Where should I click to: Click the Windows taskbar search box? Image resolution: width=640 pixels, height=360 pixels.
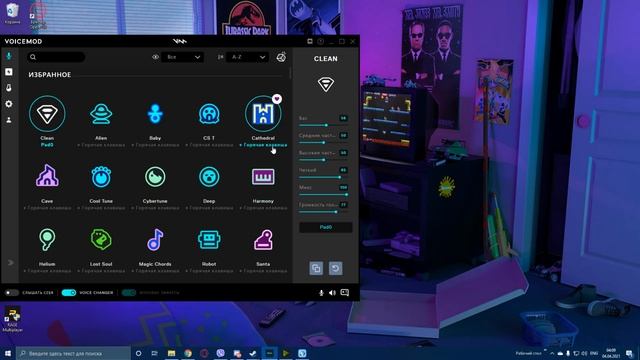click(73, 353)
